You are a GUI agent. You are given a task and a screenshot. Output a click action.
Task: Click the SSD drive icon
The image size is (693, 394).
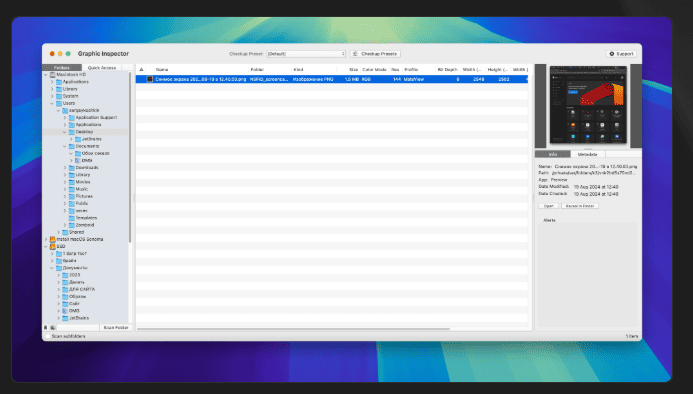point(53,246)
